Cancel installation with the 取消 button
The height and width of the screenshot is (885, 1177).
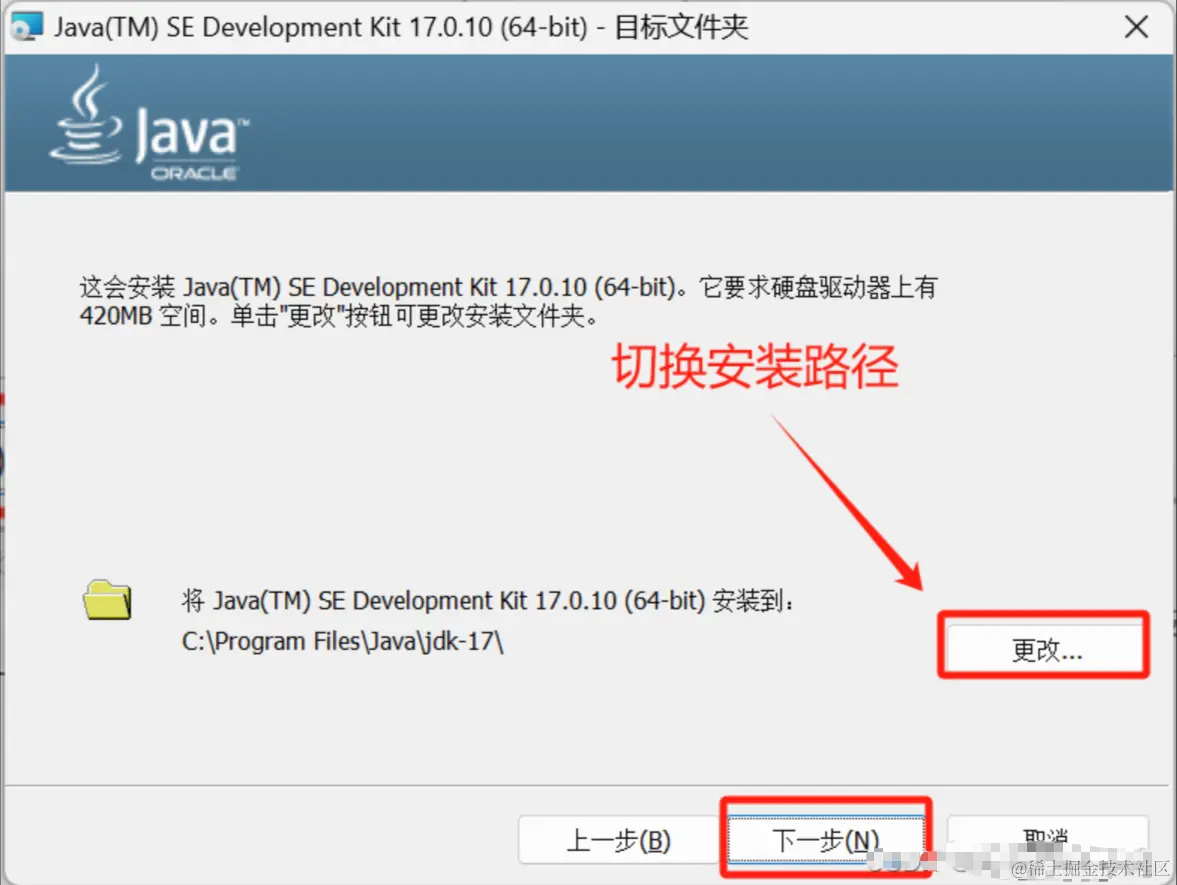click(x=1047, y=839)
